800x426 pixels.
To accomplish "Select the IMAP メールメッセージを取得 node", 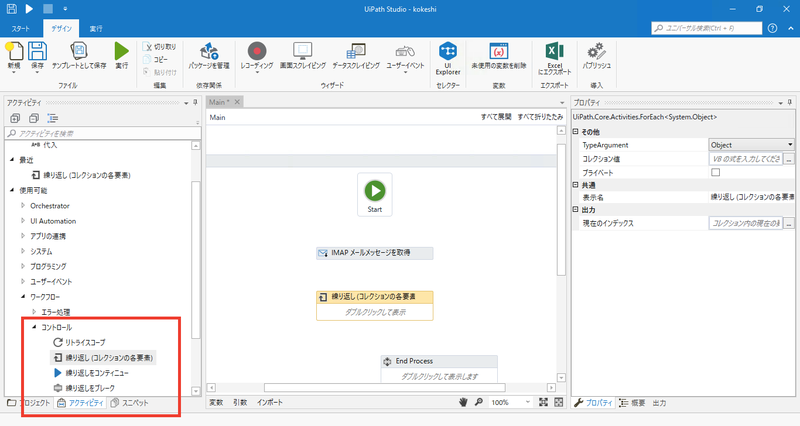I will tap(374, 253).
